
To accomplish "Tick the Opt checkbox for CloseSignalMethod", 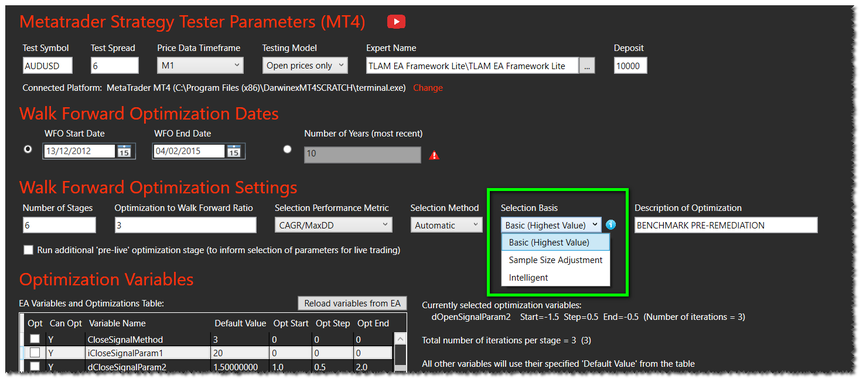I will pyautogui.click(x=35, y=339).
